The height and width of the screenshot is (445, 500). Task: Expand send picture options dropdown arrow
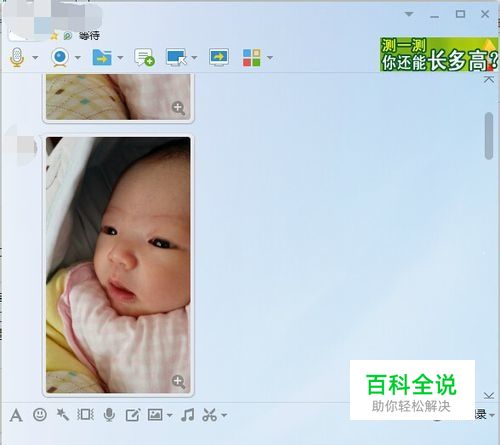(169, 415)
